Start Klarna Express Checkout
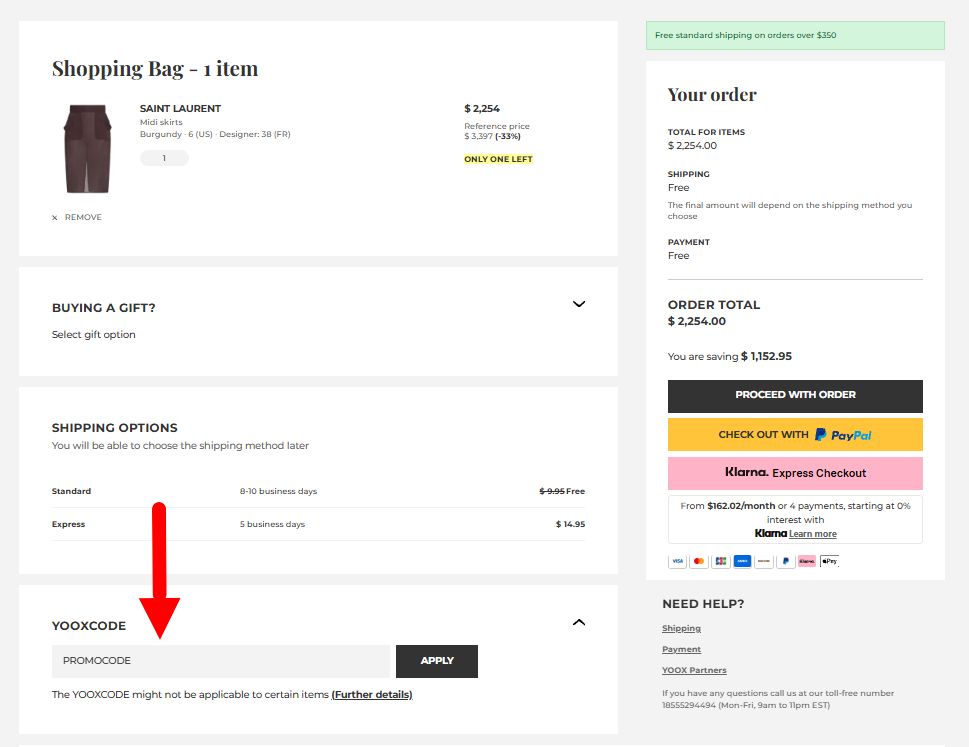969x747 pixels. tap(795, 472)
